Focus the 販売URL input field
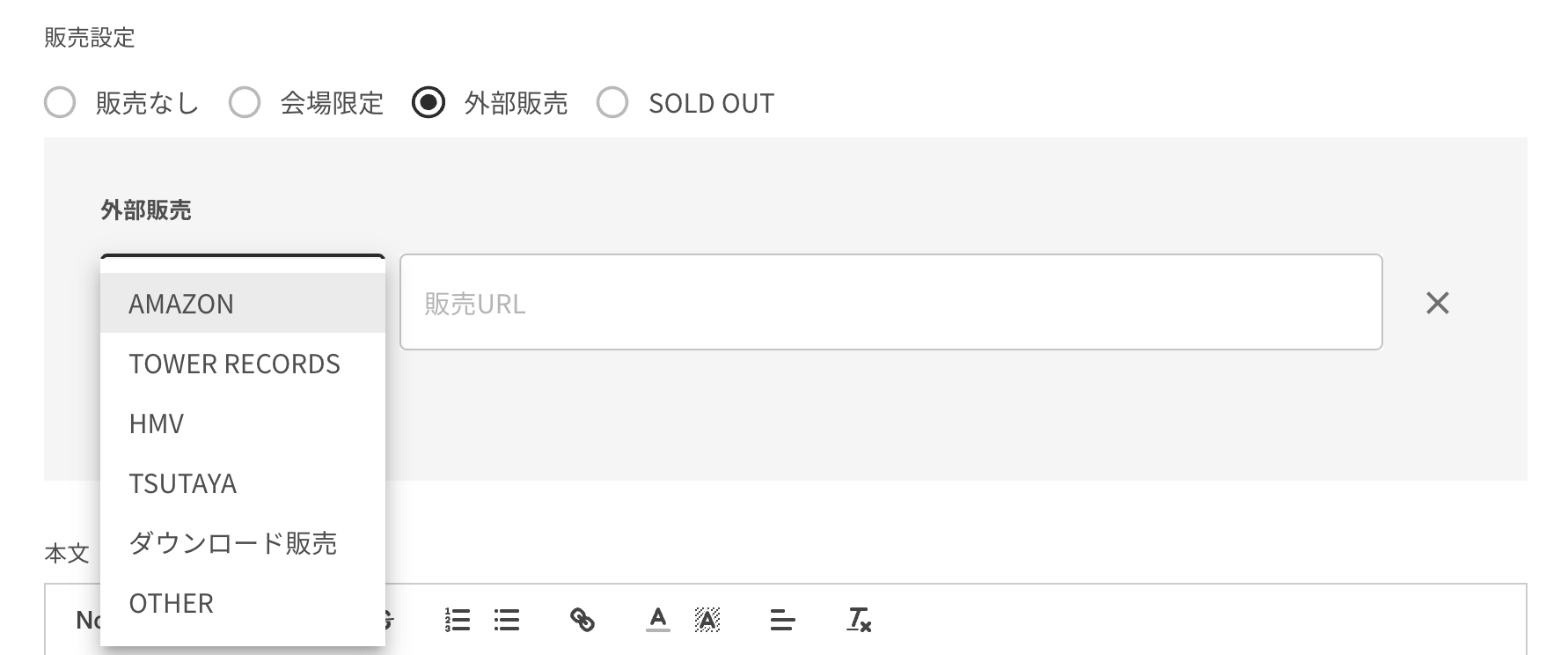This screenshot has height=655, width=1568. [891, 302]
